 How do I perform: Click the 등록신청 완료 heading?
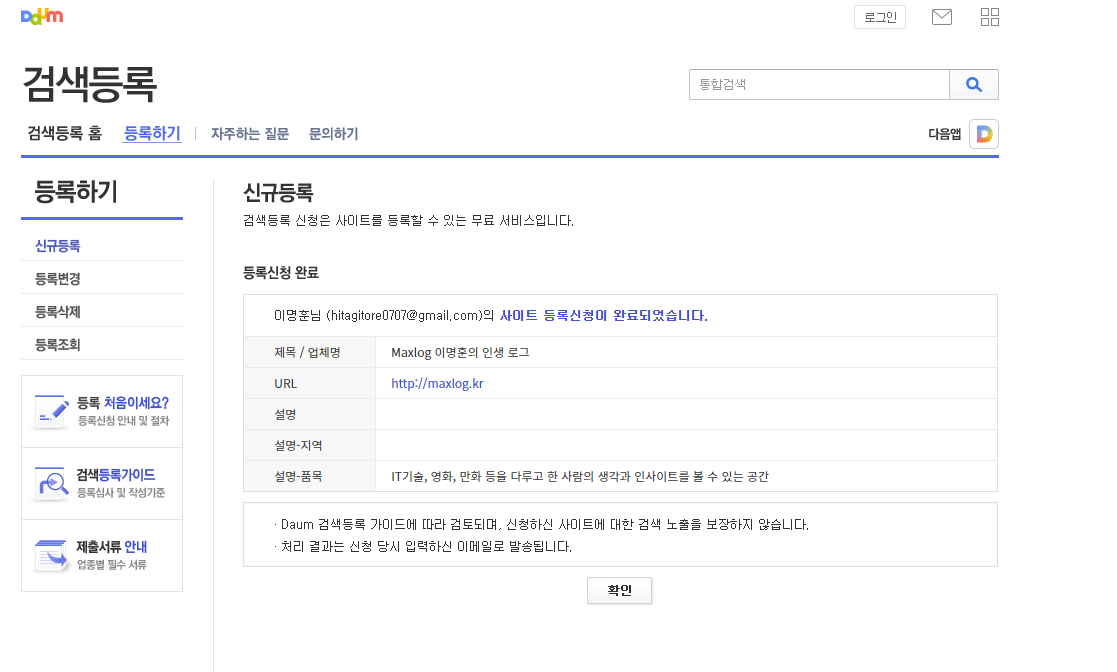click(x=281, y=273)
